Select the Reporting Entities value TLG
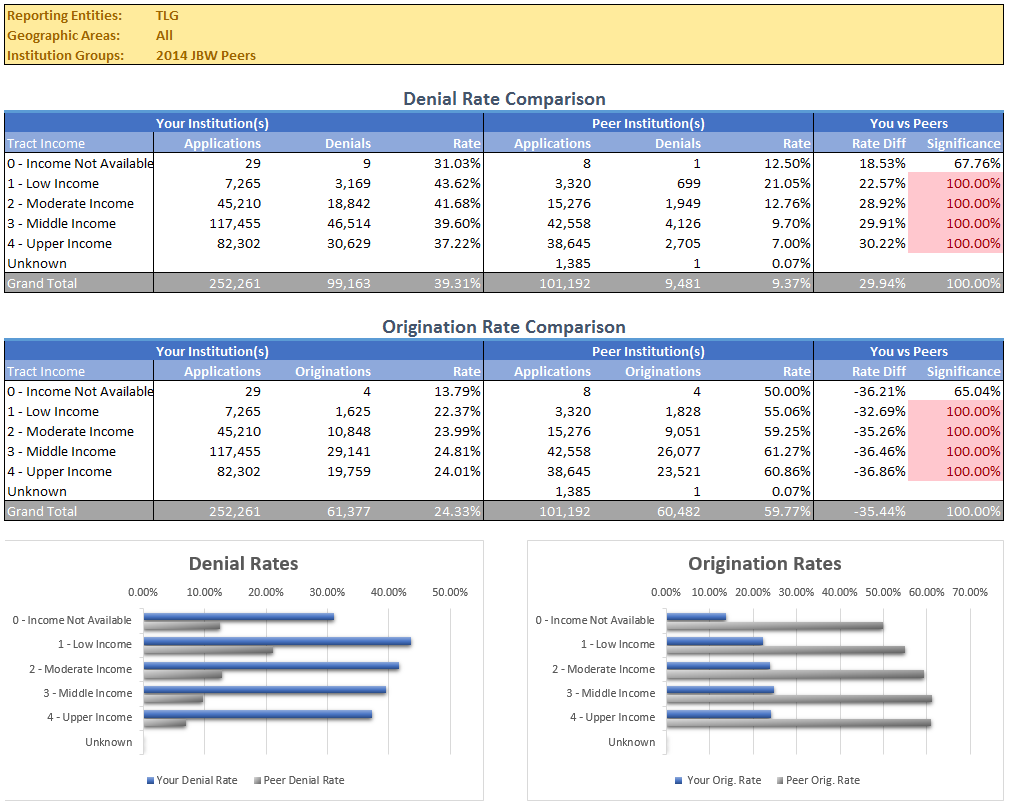1012x808 pixels. [167, 15]
